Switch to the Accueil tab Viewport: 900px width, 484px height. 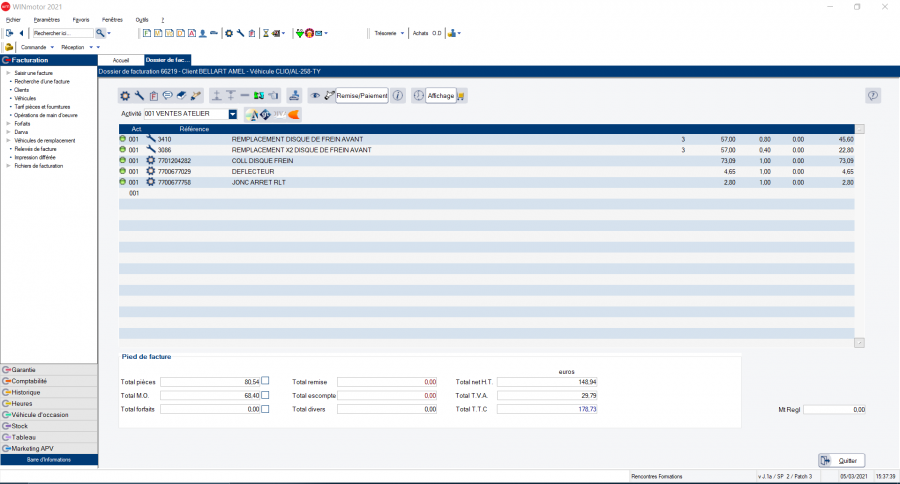pos(121,60)
